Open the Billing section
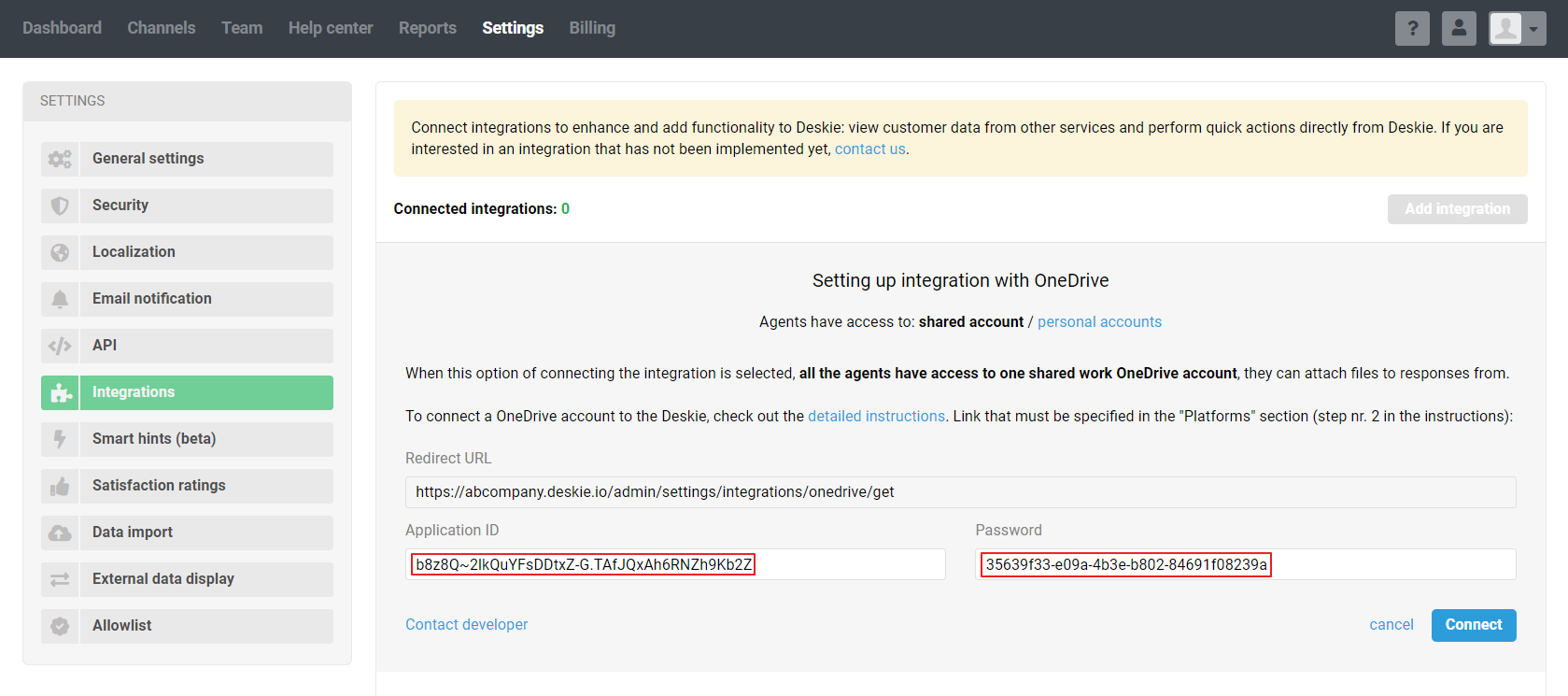 point(592,28)
